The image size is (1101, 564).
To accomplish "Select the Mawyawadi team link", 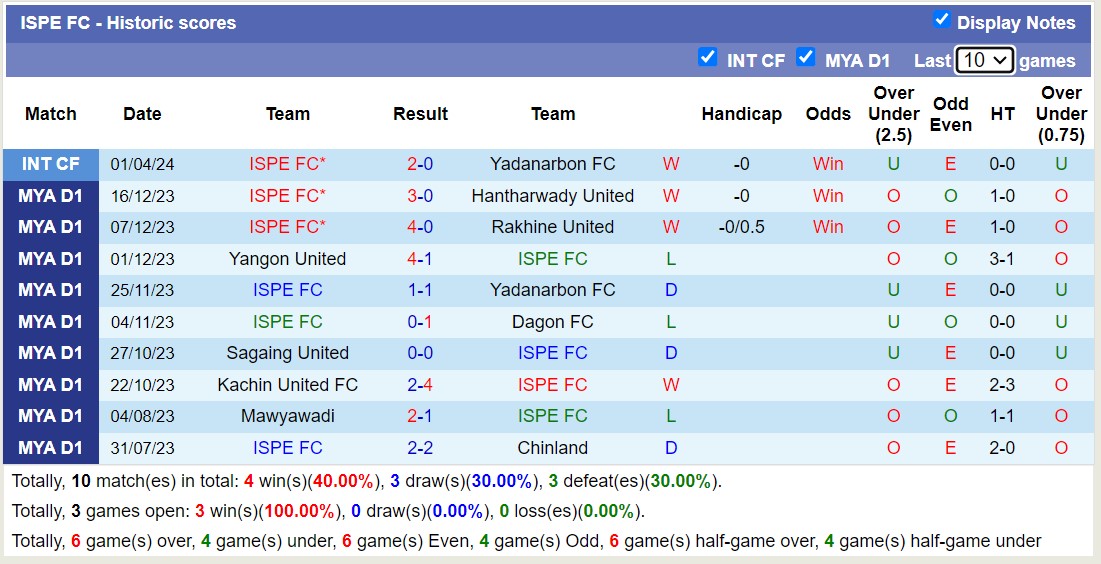I will tap(287, 416).
